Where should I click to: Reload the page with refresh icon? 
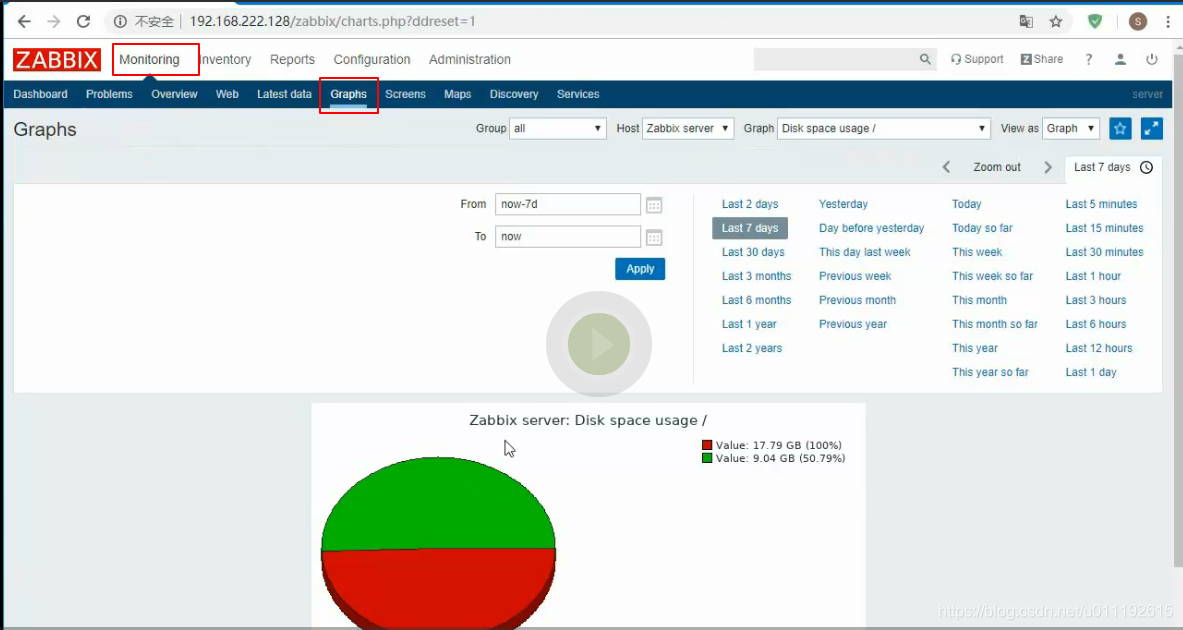pos(84,21)
